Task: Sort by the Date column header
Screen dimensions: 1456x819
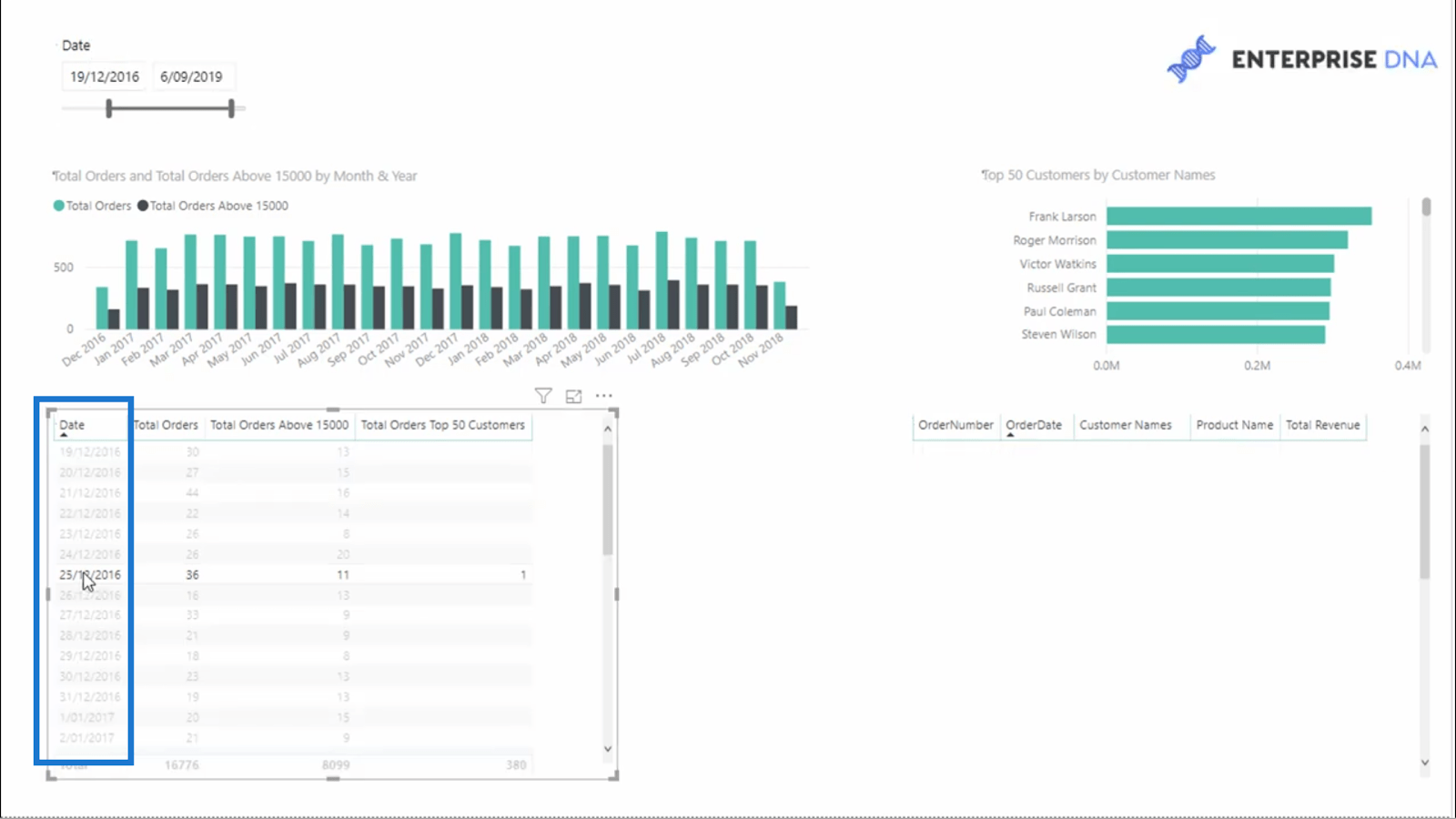Action: [x=72, y=425]
